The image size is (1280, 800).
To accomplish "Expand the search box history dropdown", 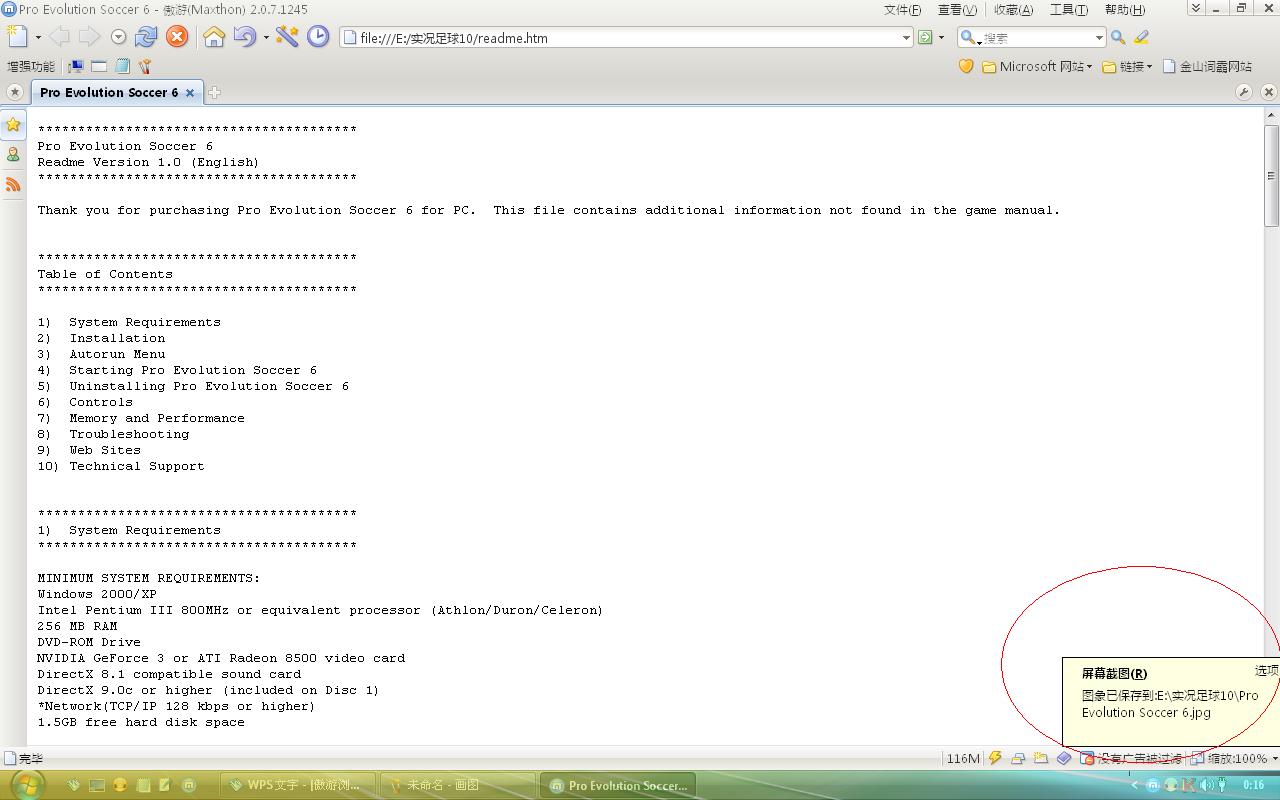I will coord(1099,38).
